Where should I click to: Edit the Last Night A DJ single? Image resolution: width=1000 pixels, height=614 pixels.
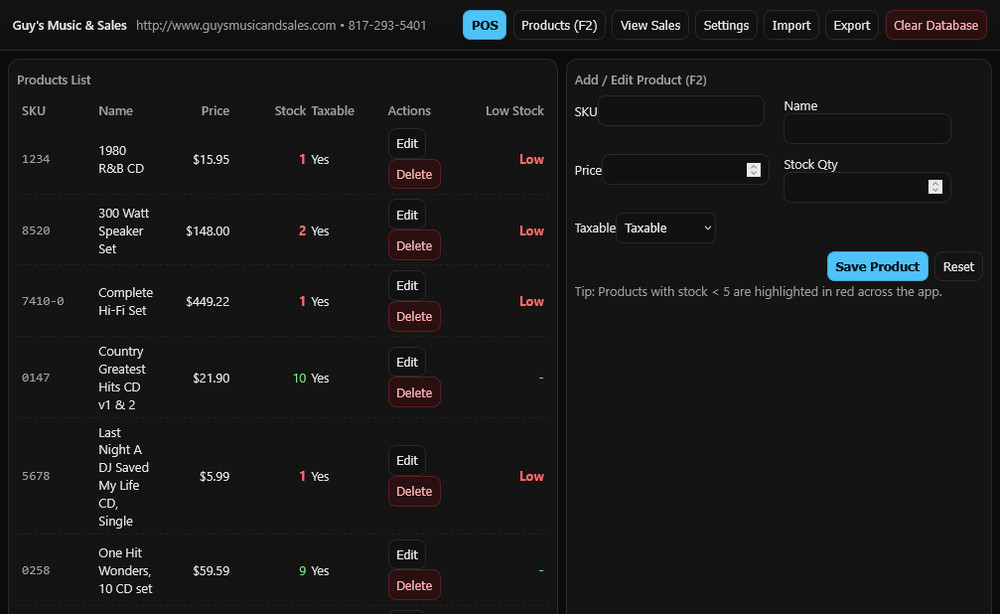(x=407, y=461)
